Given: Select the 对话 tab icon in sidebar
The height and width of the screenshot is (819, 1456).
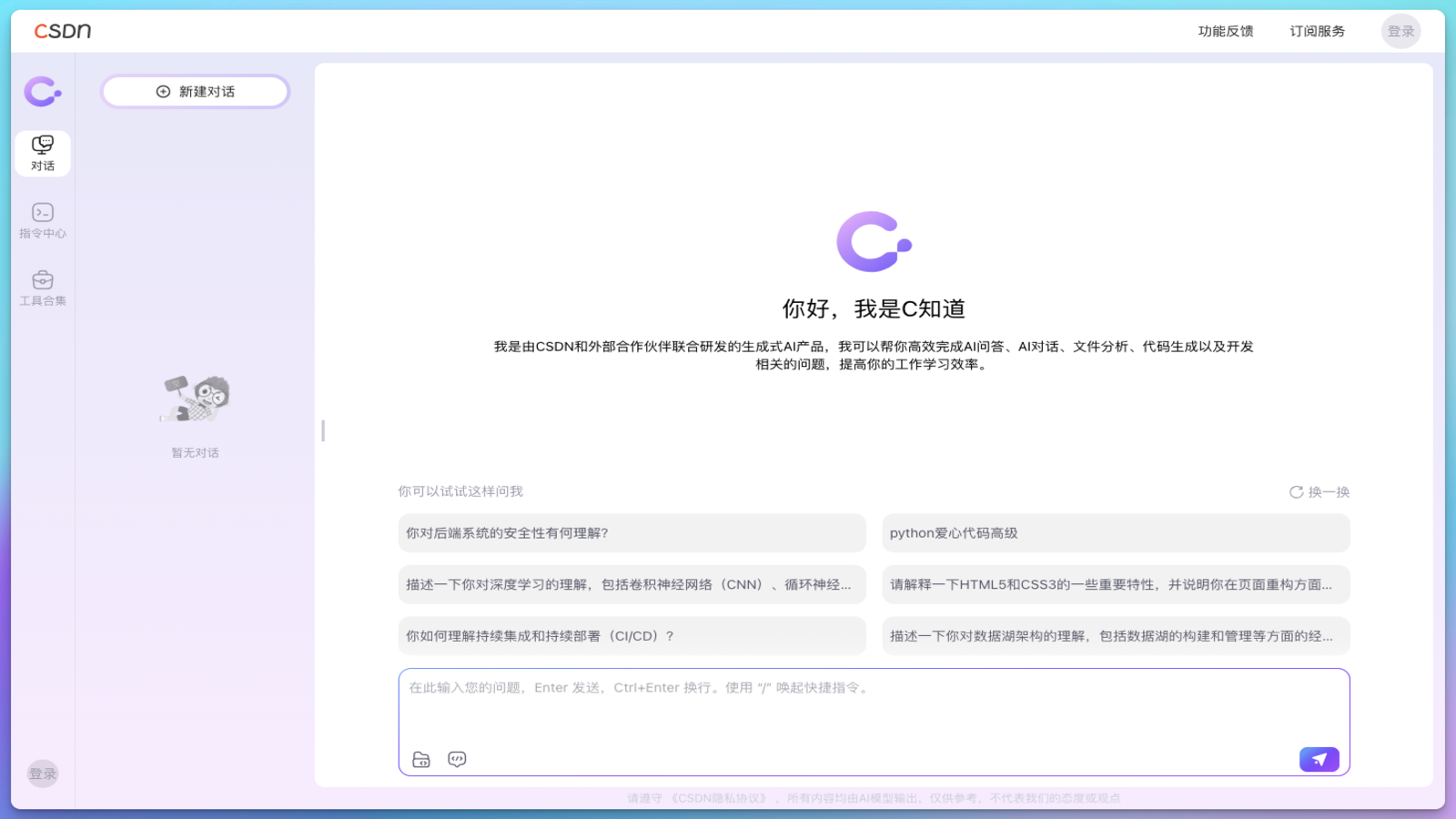Looking at the screenshot, I should (42, 153).
